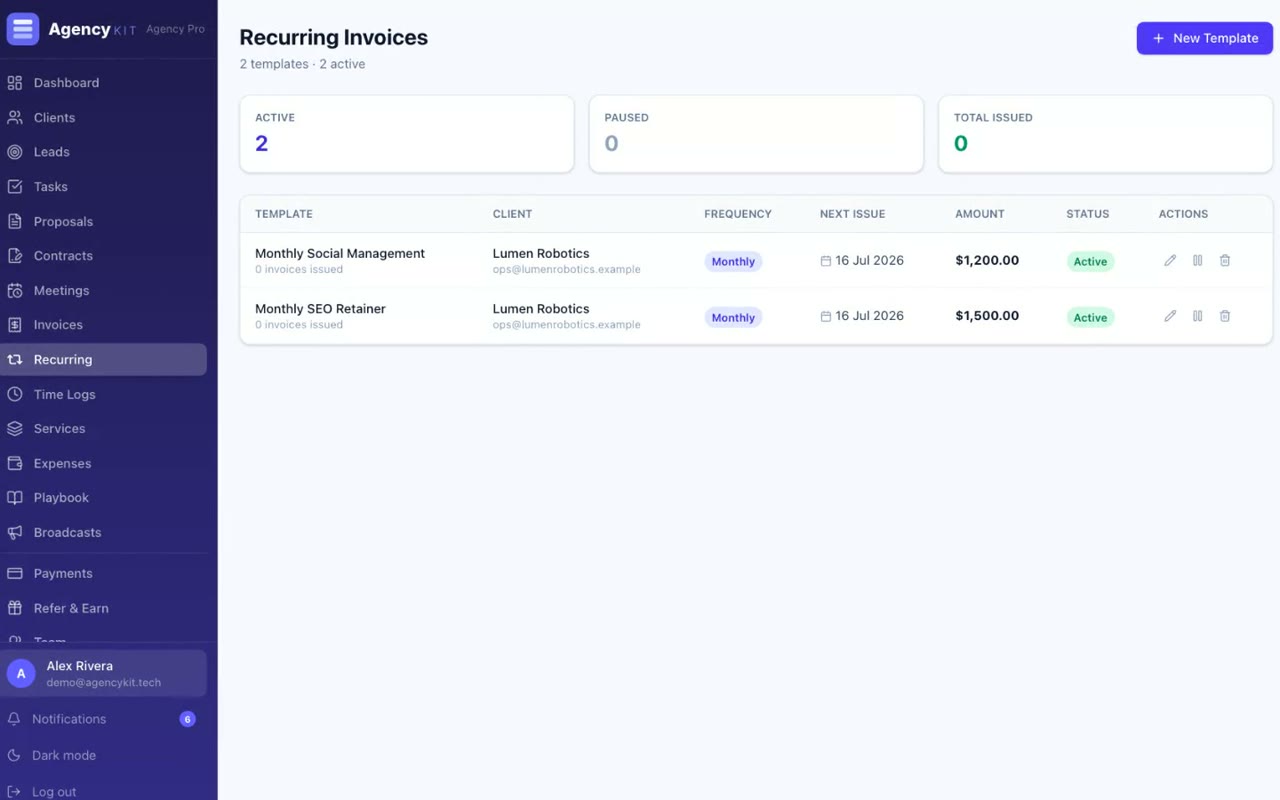Open the Alex Rivera profile card

click(x=103, y=674)
